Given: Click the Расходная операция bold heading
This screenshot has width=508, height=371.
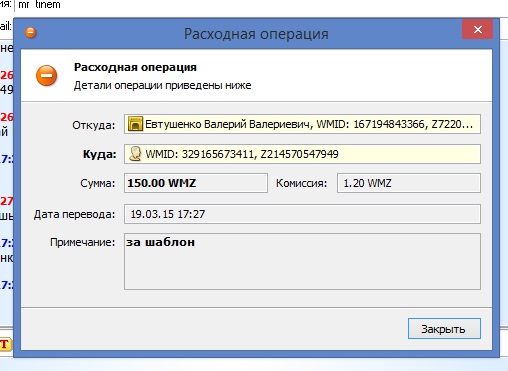Looking at the screenshot, I should [135, 67].
